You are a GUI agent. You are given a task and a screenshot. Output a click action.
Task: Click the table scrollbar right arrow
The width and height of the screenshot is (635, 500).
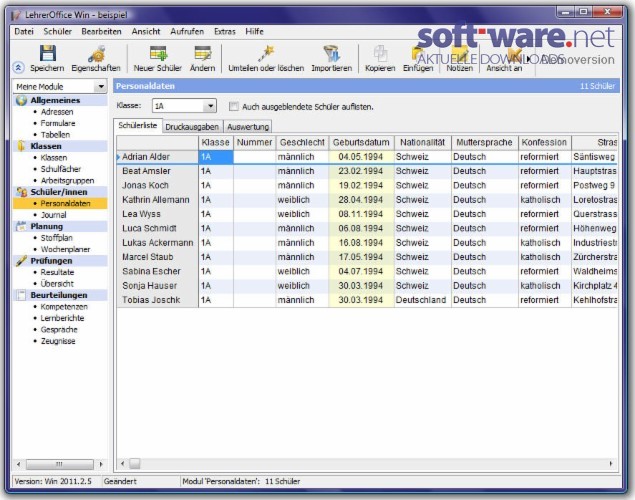click(x=611, y=464)
